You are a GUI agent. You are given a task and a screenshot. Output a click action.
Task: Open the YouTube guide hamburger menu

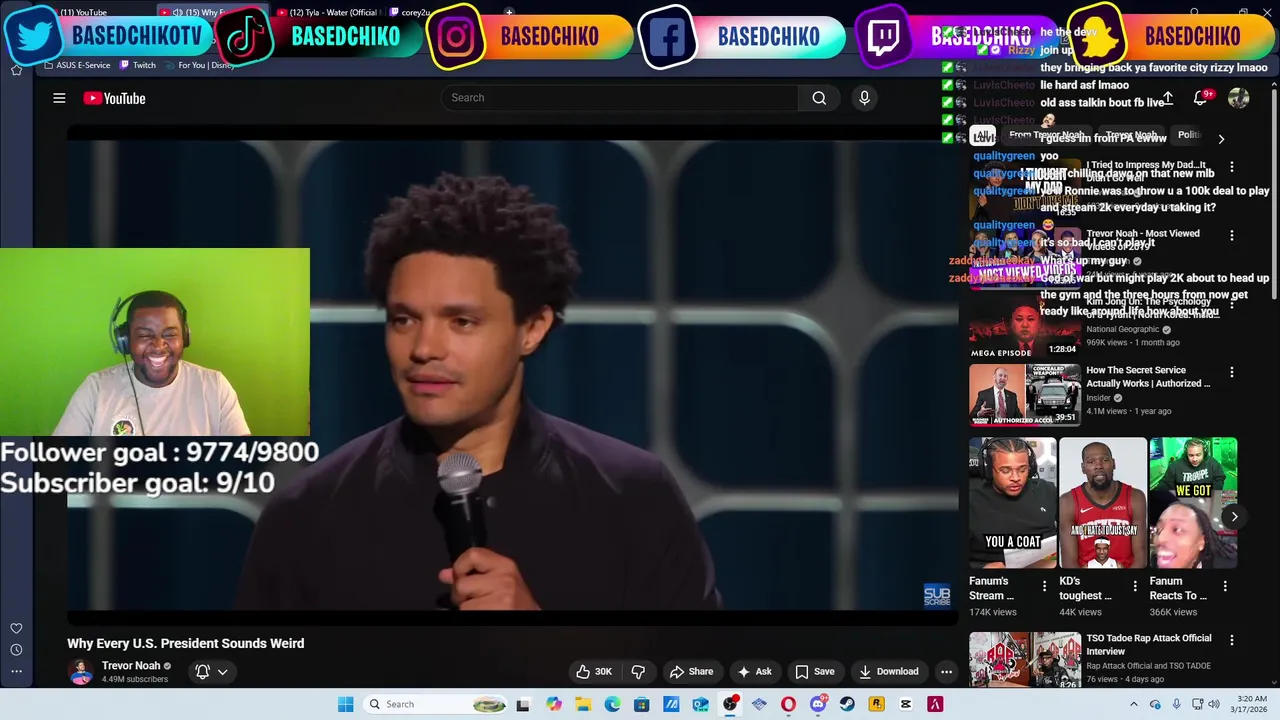click(x=59, y=98)
